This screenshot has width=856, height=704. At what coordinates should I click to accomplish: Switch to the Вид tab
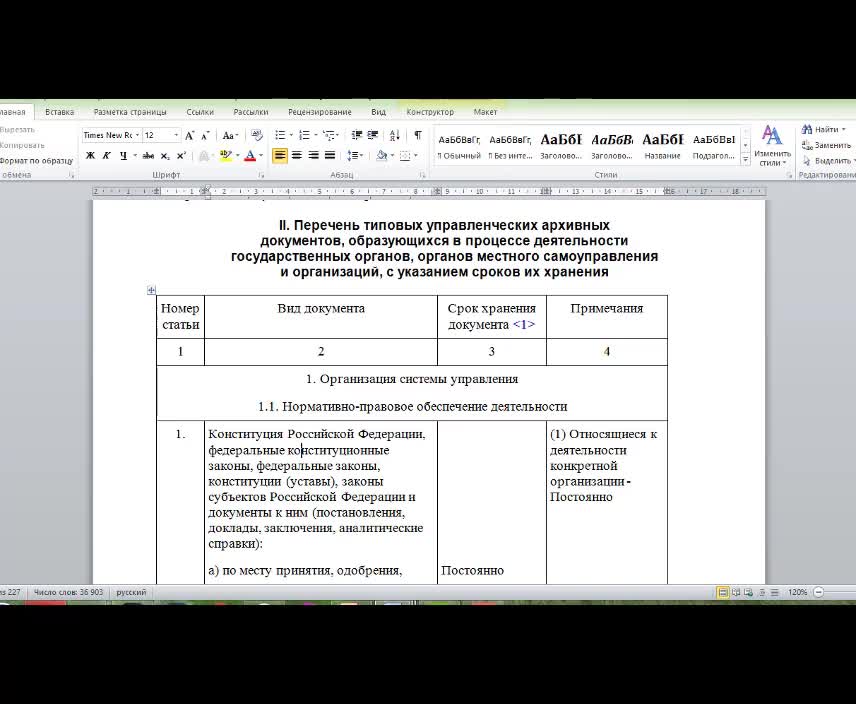click(x=378, y=112)
